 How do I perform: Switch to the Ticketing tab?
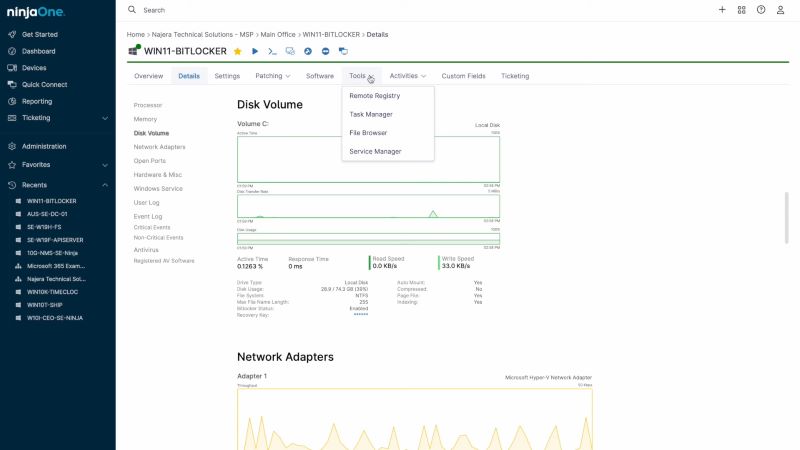point(515,76)
